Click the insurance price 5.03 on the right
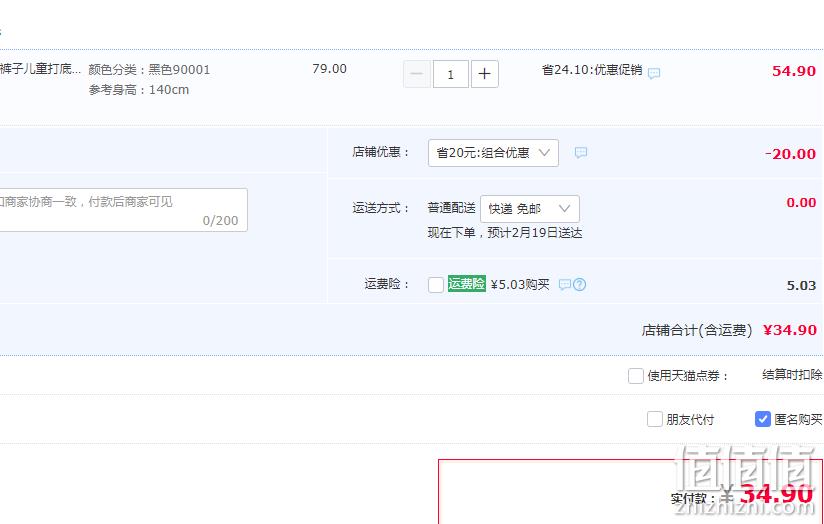Viewport: 824px width, 524px height. point(801,285)
